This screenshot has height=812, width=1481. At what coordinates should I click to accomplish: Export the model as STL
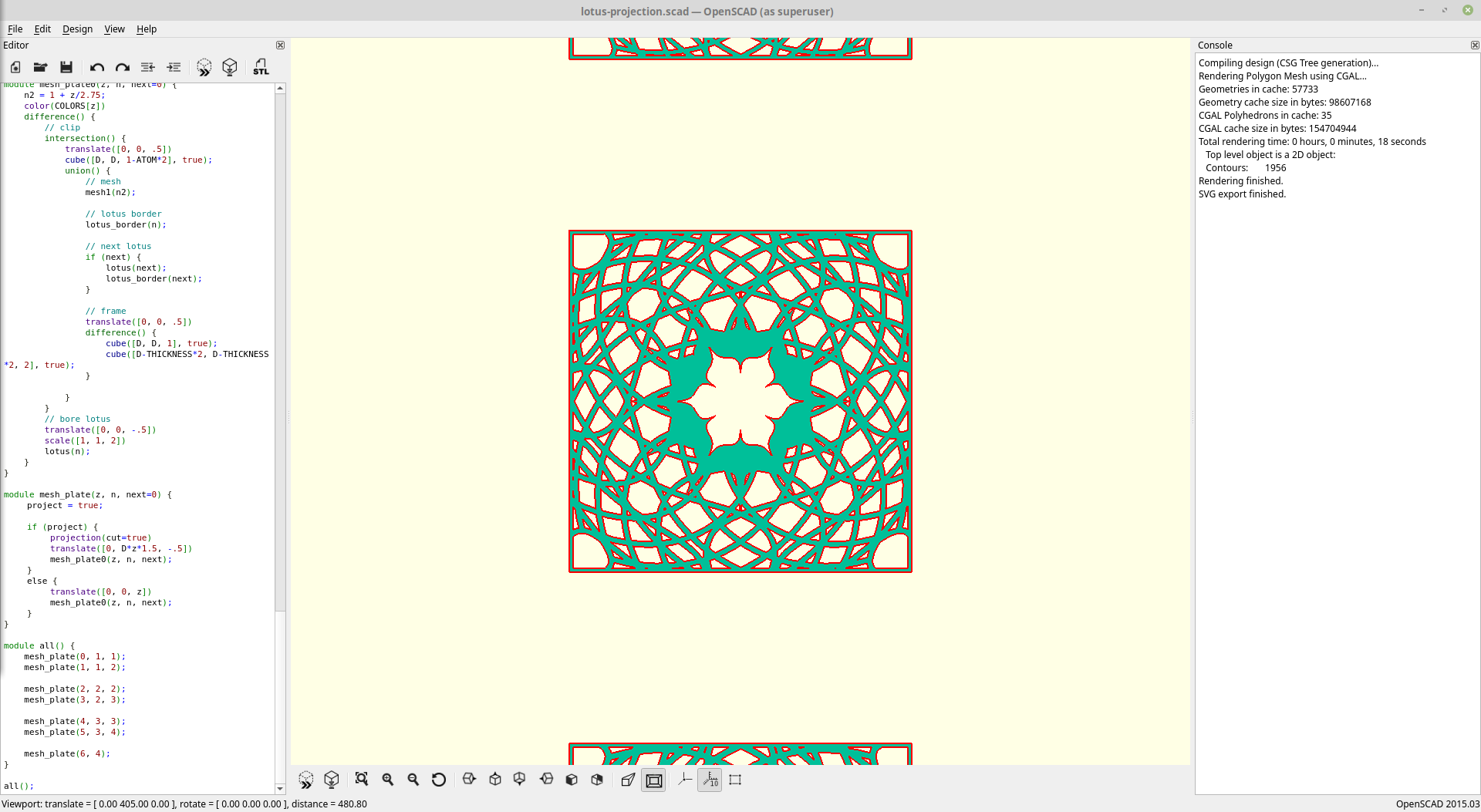(x=261, y=67)
